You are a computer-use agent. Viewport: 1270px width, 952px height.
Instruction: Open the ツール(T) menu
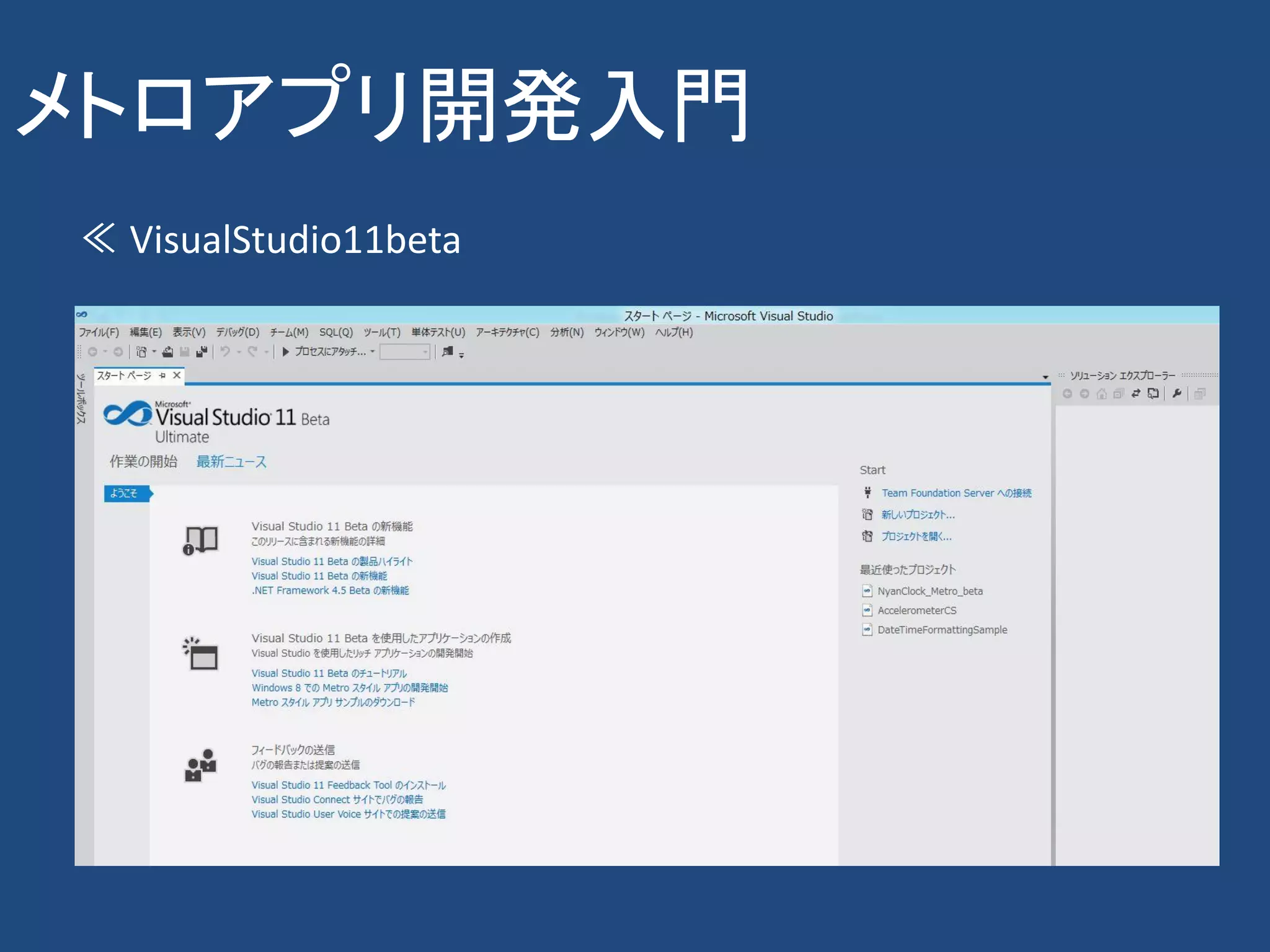click(382, 332)
